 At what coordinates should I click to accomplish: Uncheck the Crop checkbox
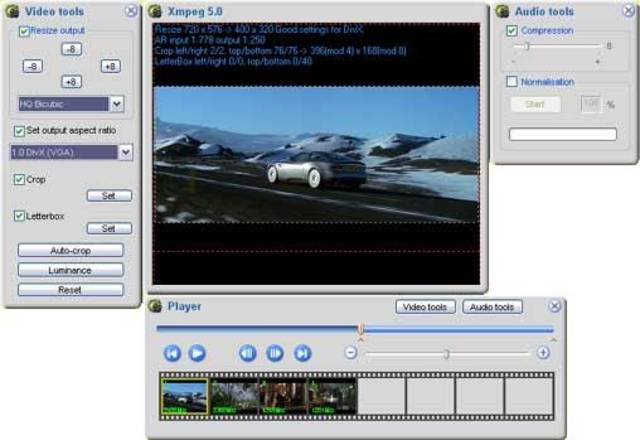click(19, 180)
